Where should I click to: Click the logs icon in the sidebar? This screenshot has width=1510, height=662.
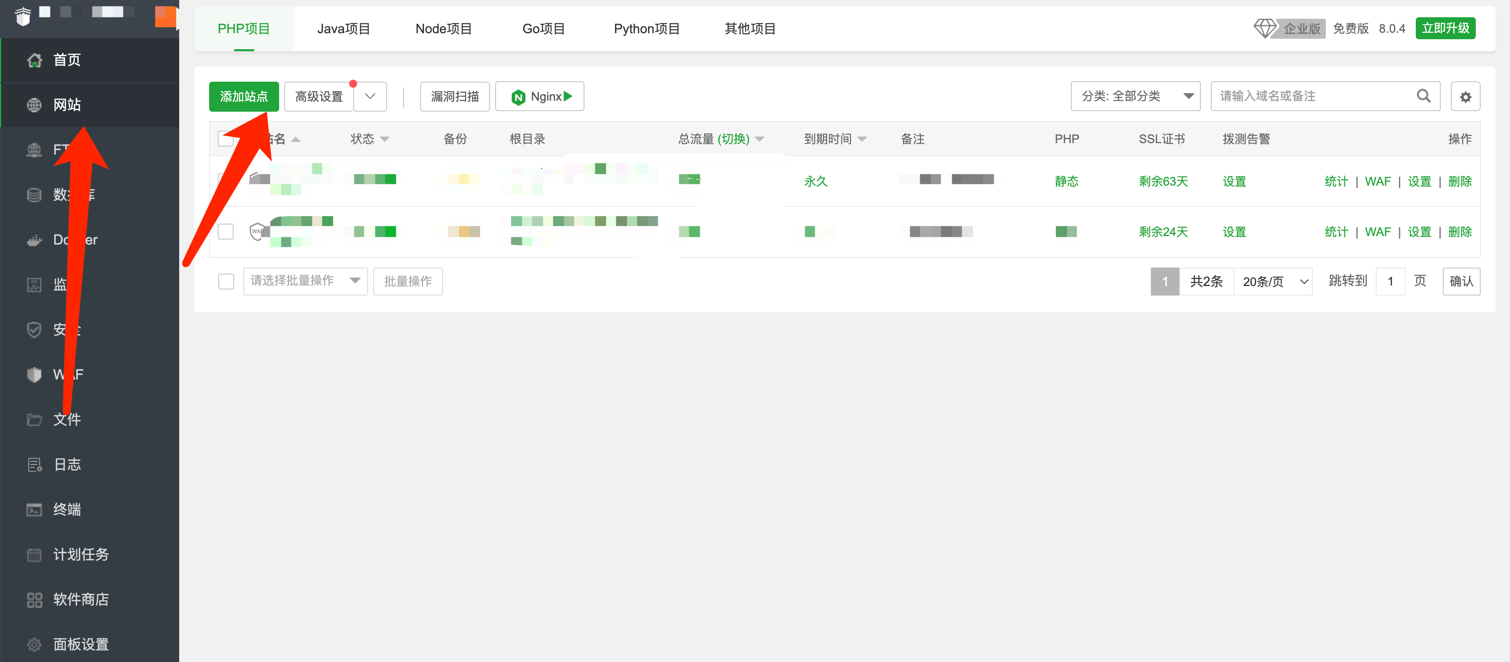[x=35, y=465]
